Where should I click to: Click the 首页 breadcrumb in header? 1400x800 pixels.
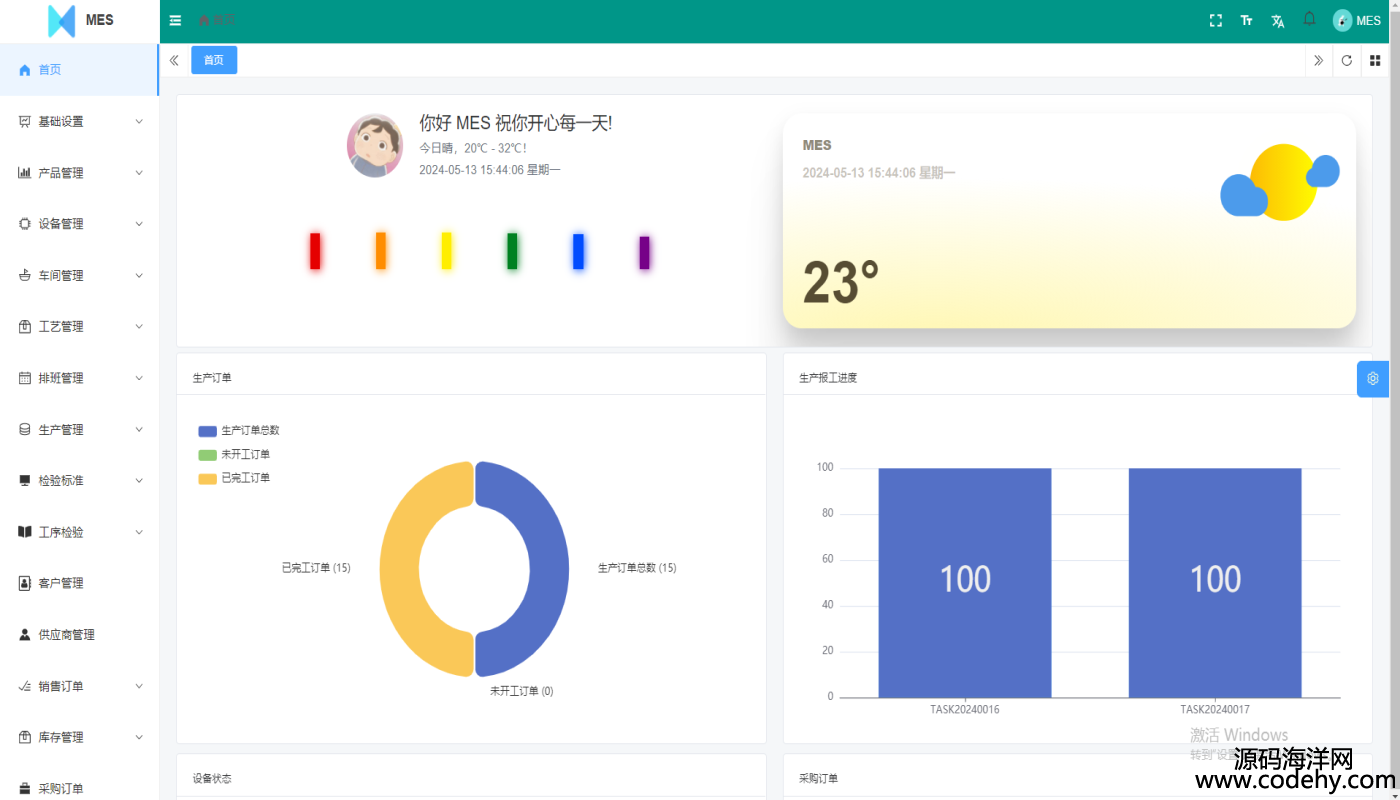pos(216,20)
